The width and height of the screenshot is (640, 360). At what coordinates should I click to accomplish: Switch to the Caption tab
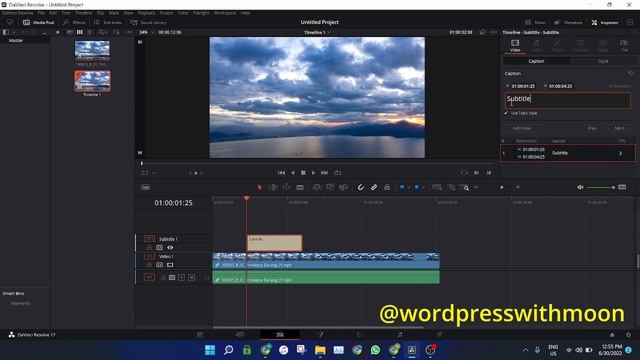click(x=536, y=61)
